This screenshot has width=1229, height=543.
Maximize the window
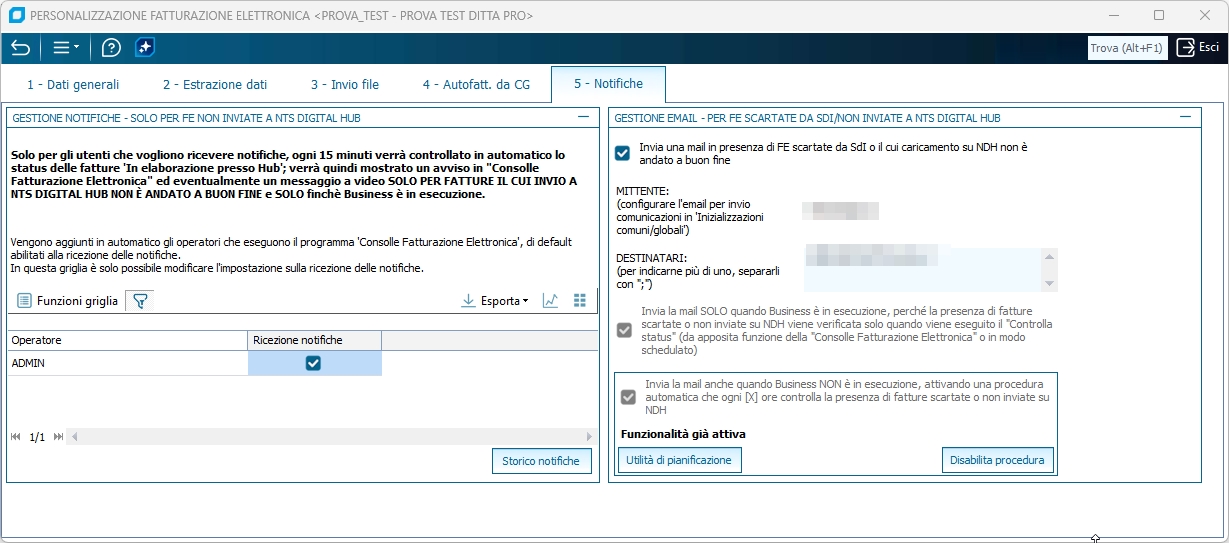[x=1159, y=16]
